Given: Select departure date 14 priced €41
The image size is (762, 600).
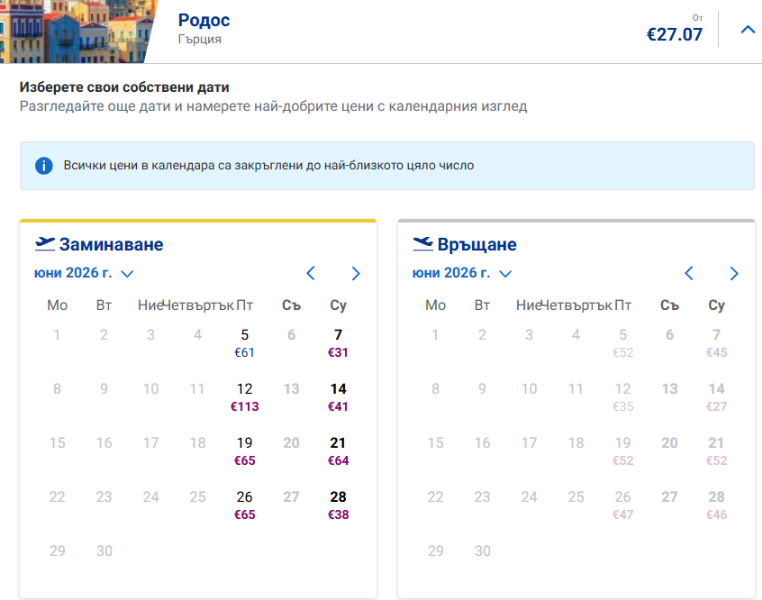Looking at the screenshot, I should pos(338,397).
